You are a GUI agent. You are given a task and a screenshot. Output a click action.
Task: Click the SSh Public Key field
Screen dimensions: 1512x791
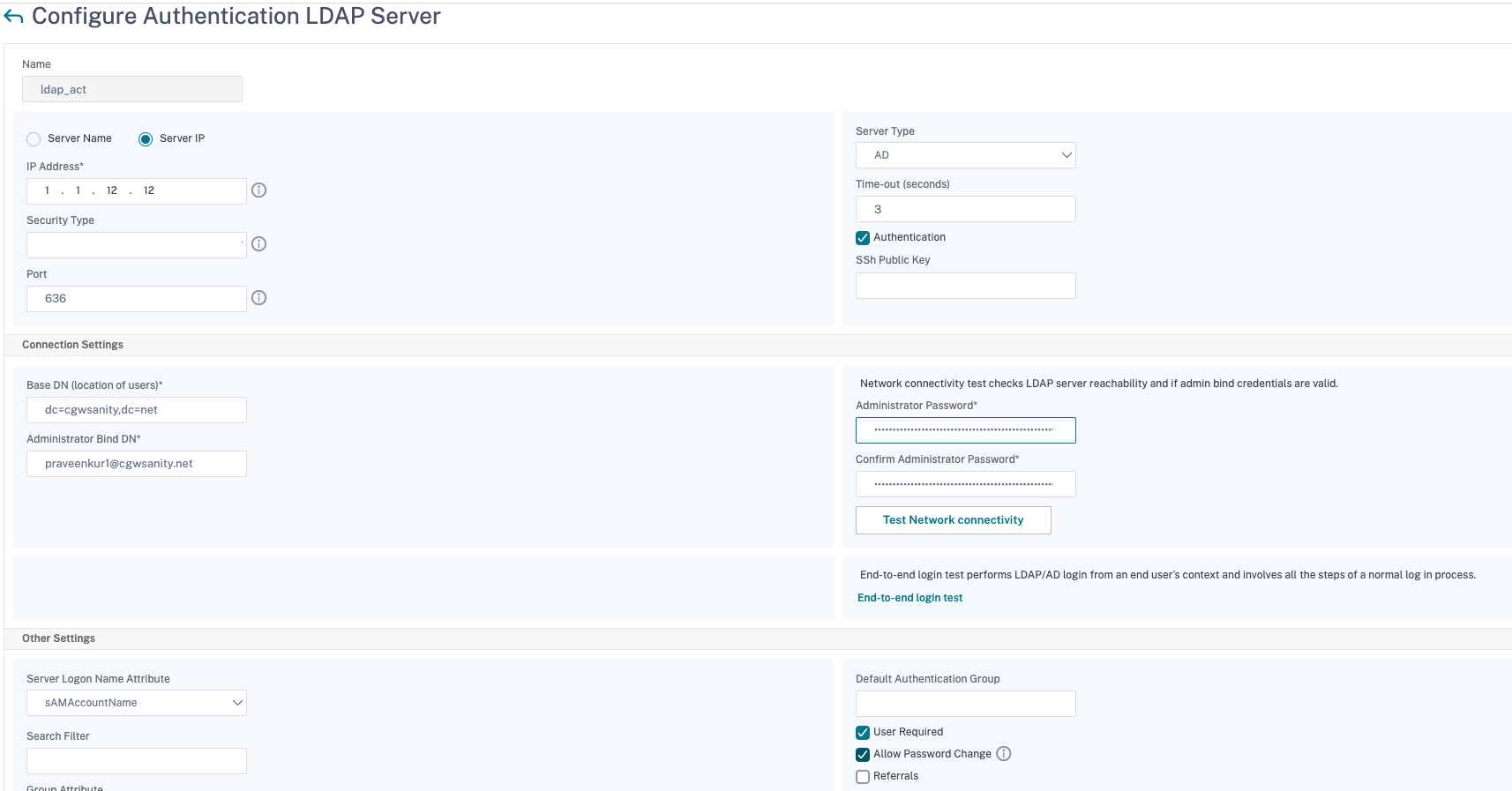tap(966, 286)
